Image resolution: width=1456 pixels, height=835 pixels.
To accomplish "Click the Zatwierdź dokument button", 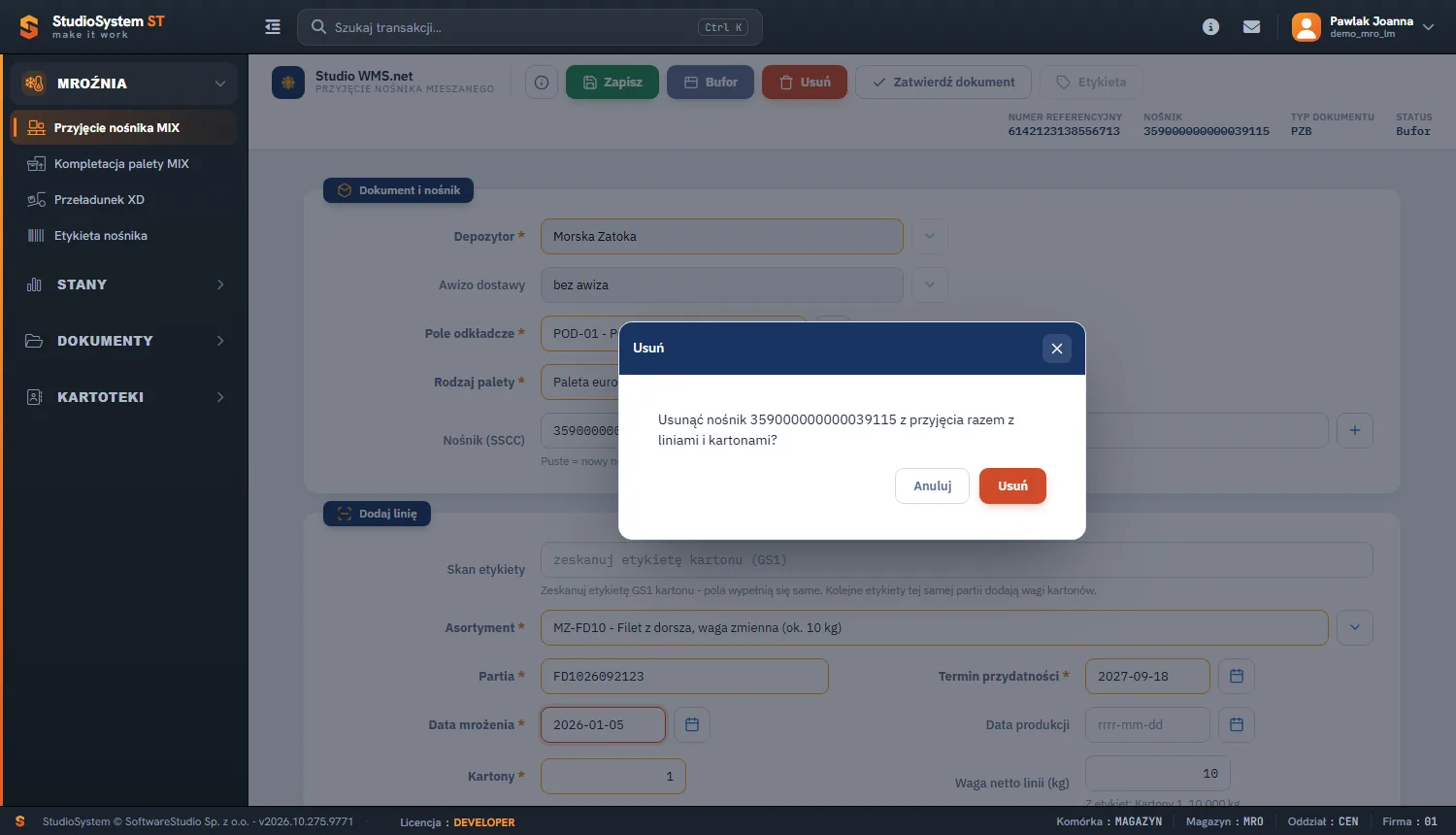I will 943,83.
